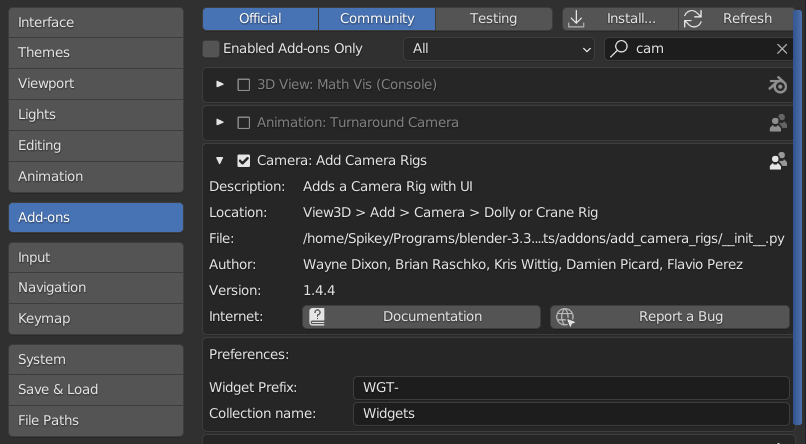The image size is (806, 444).
Task: Open the 'All' category dropdown
Action: click(x=499, y=49)
